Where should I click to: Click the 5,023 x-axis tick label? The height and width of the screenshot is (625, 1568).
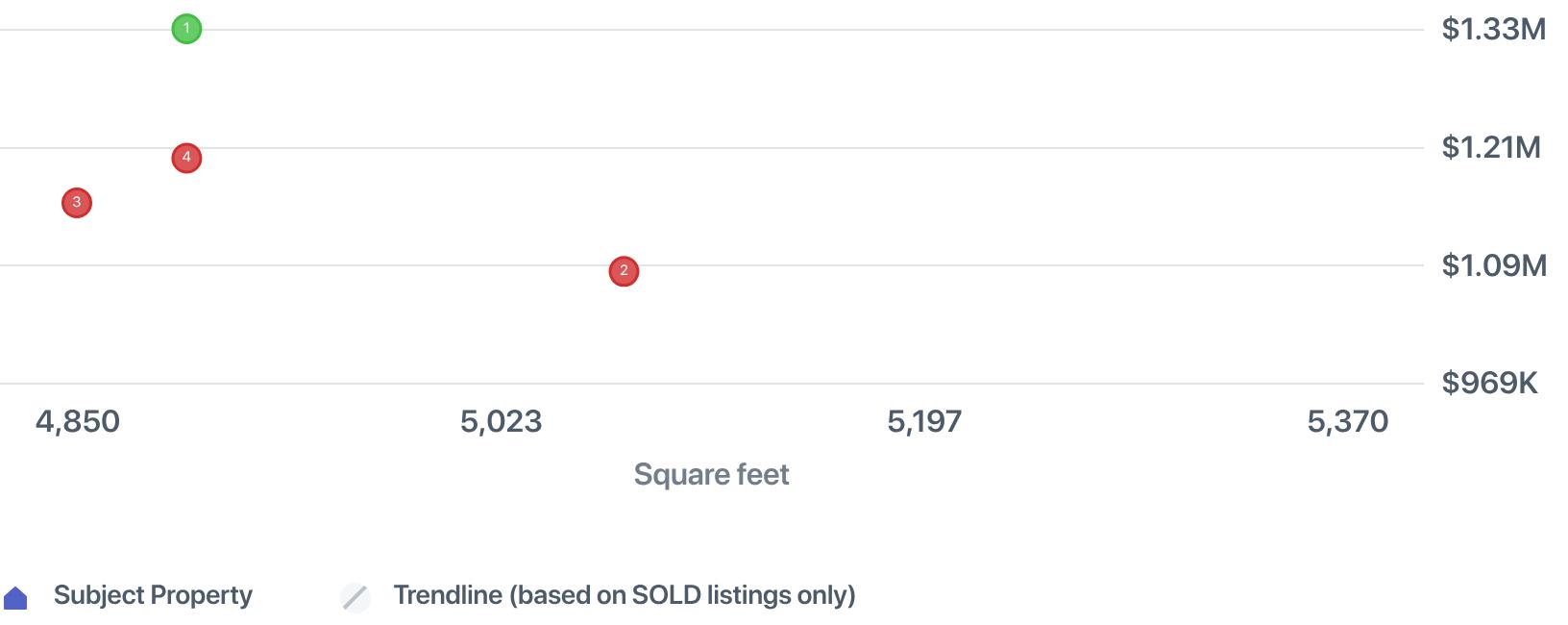pos(501,421)
